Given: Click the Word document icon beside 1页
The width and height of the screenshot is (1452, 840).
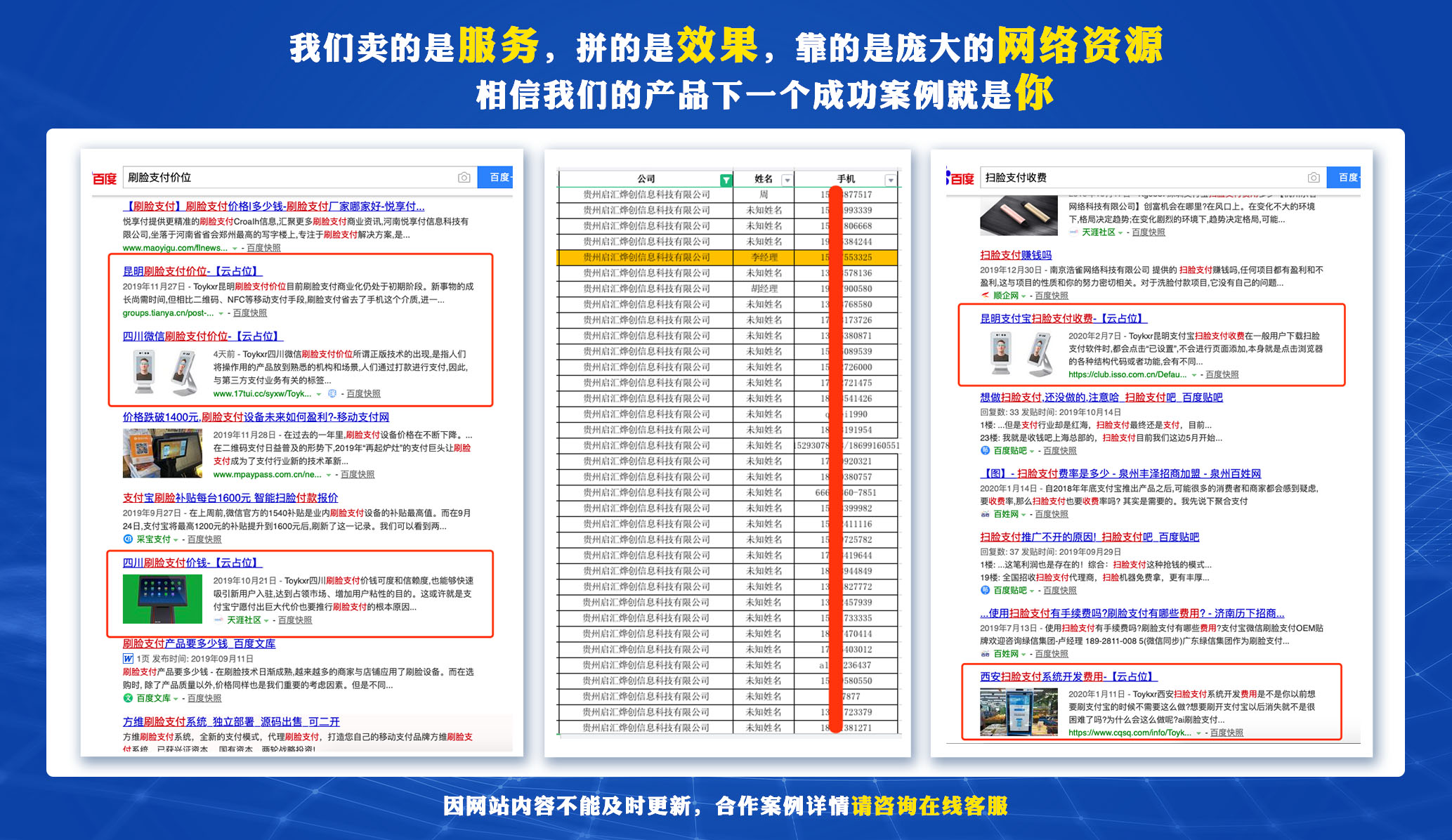Looking at the screenshot, I should (x=128, y=659).
